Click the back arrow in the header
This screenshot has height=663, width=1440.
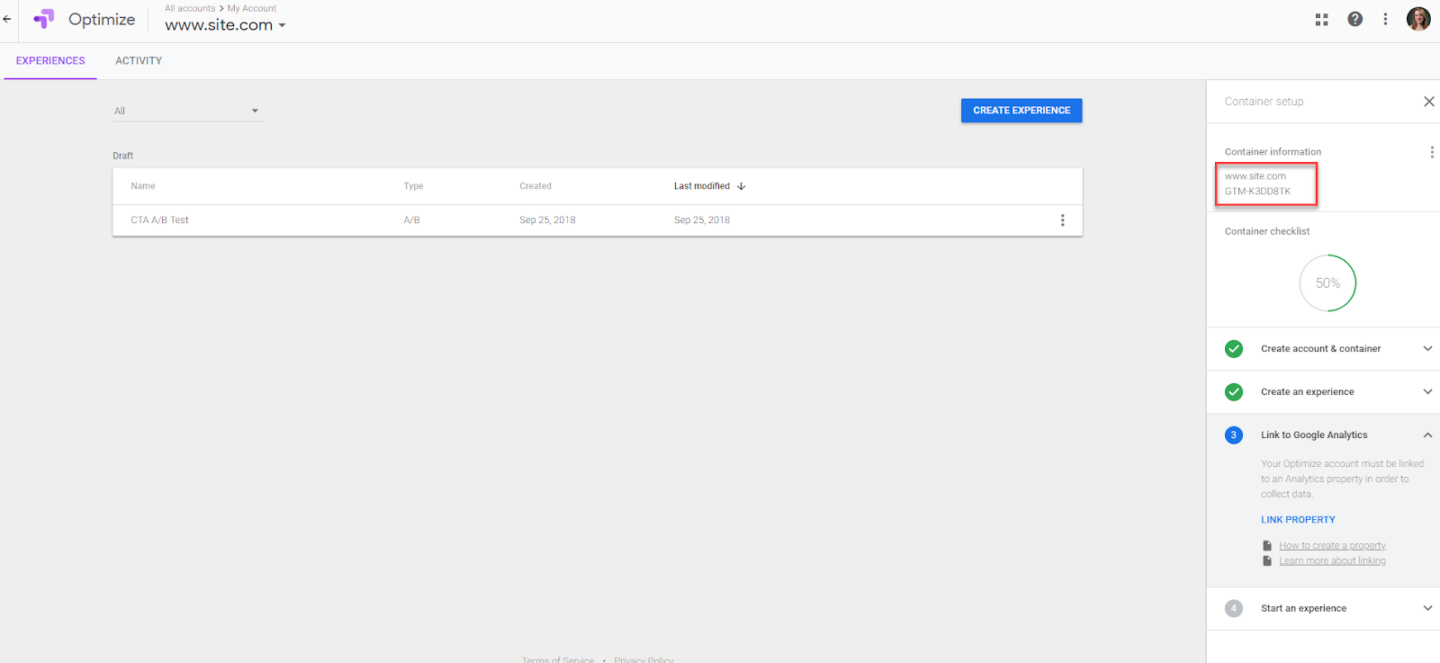(7, 19)
